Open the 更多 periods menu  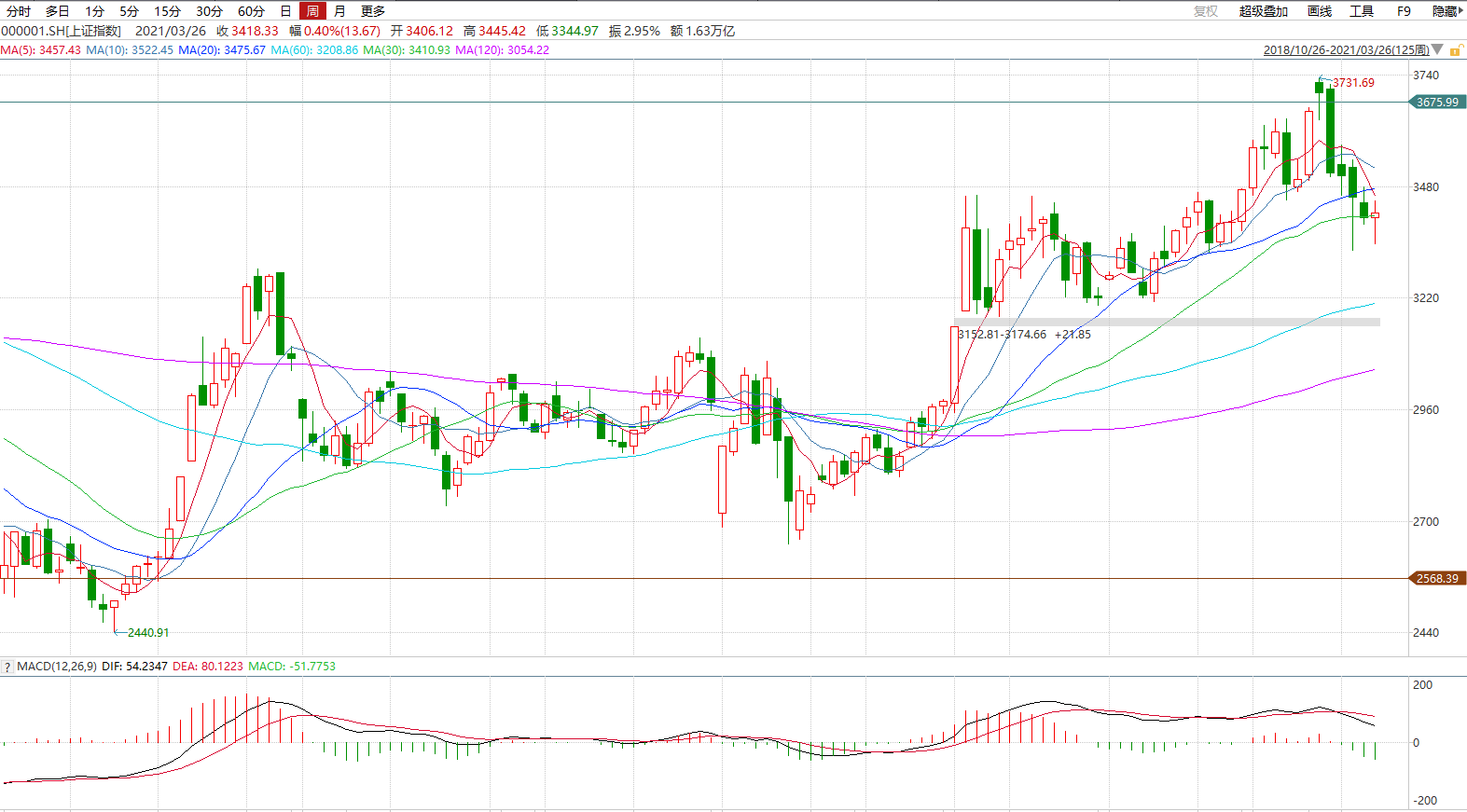coord(373,11)
